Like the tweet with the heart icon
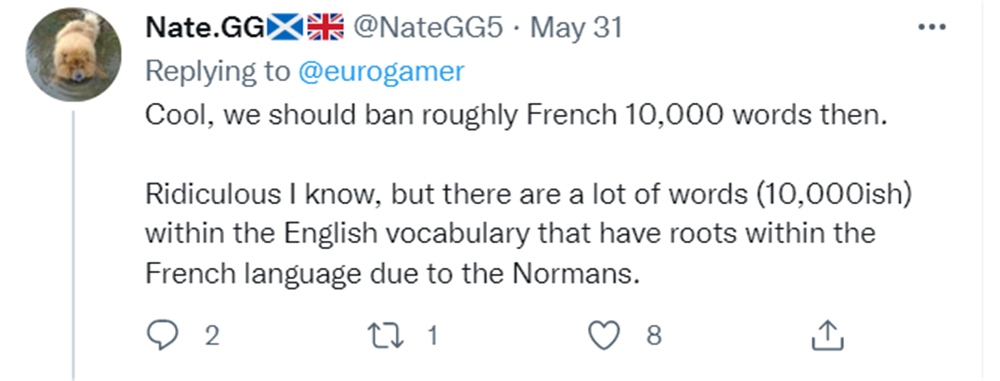1000x381 pixels. tap(604, 336)
